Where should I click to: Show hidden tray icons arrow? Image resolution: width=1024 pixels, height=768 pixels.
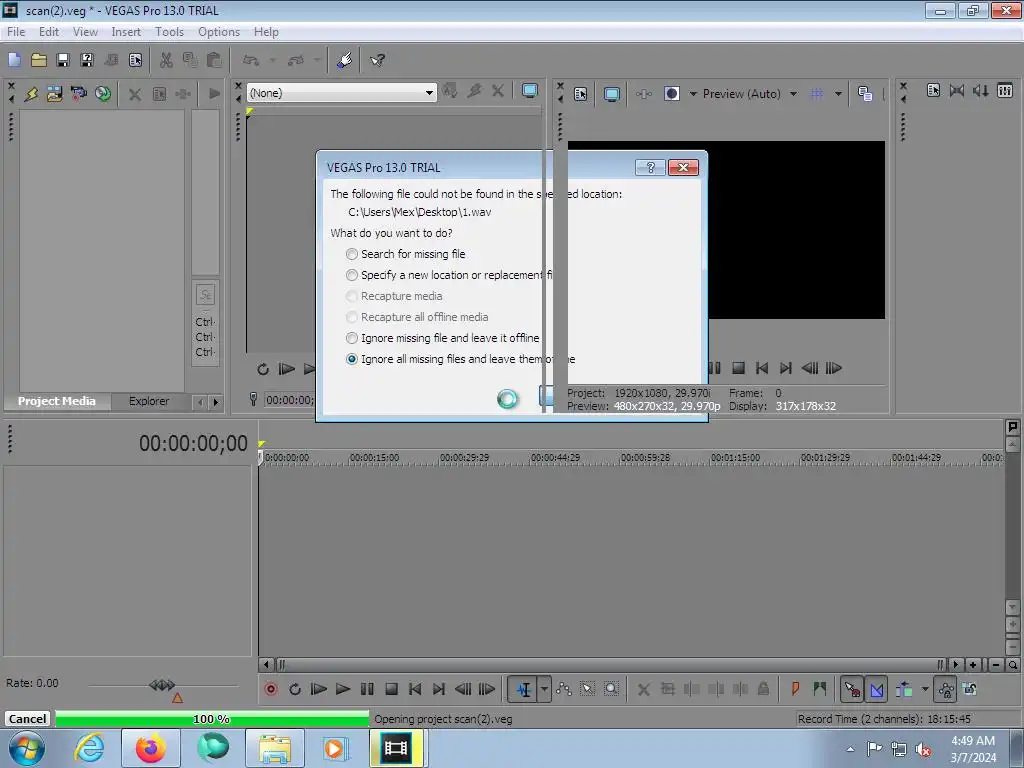(850, 750)
